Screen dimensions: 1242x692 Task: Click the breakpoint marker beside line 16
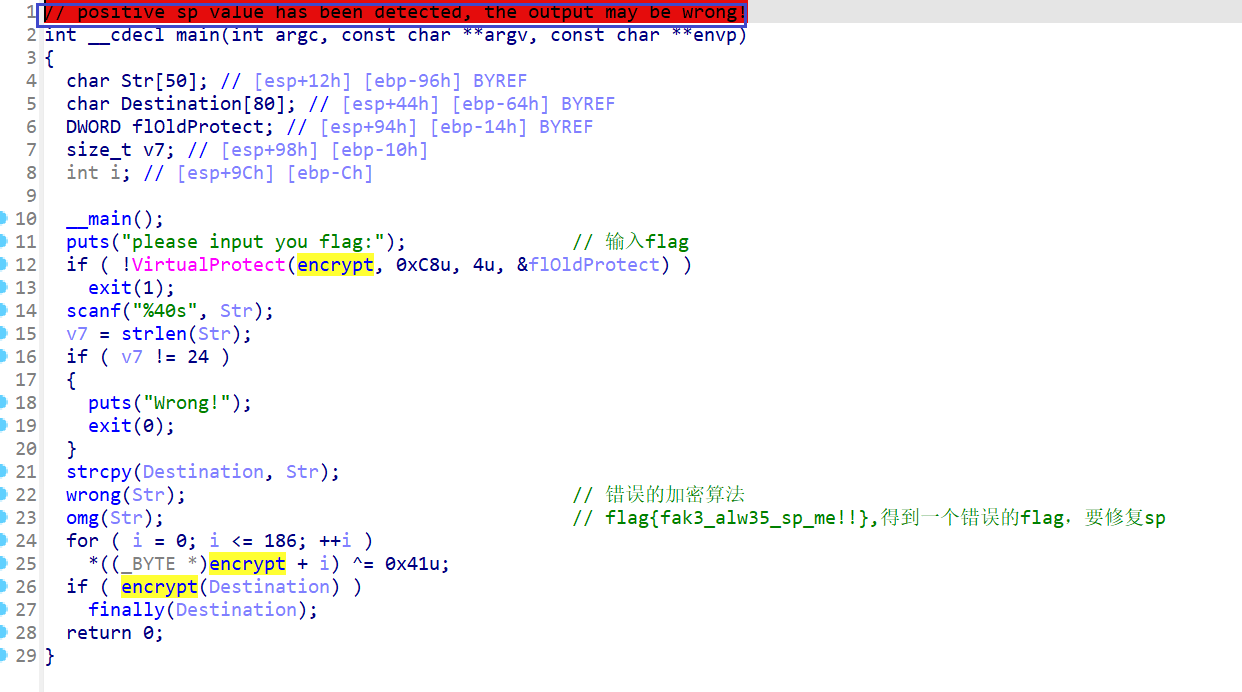point(4,357)
